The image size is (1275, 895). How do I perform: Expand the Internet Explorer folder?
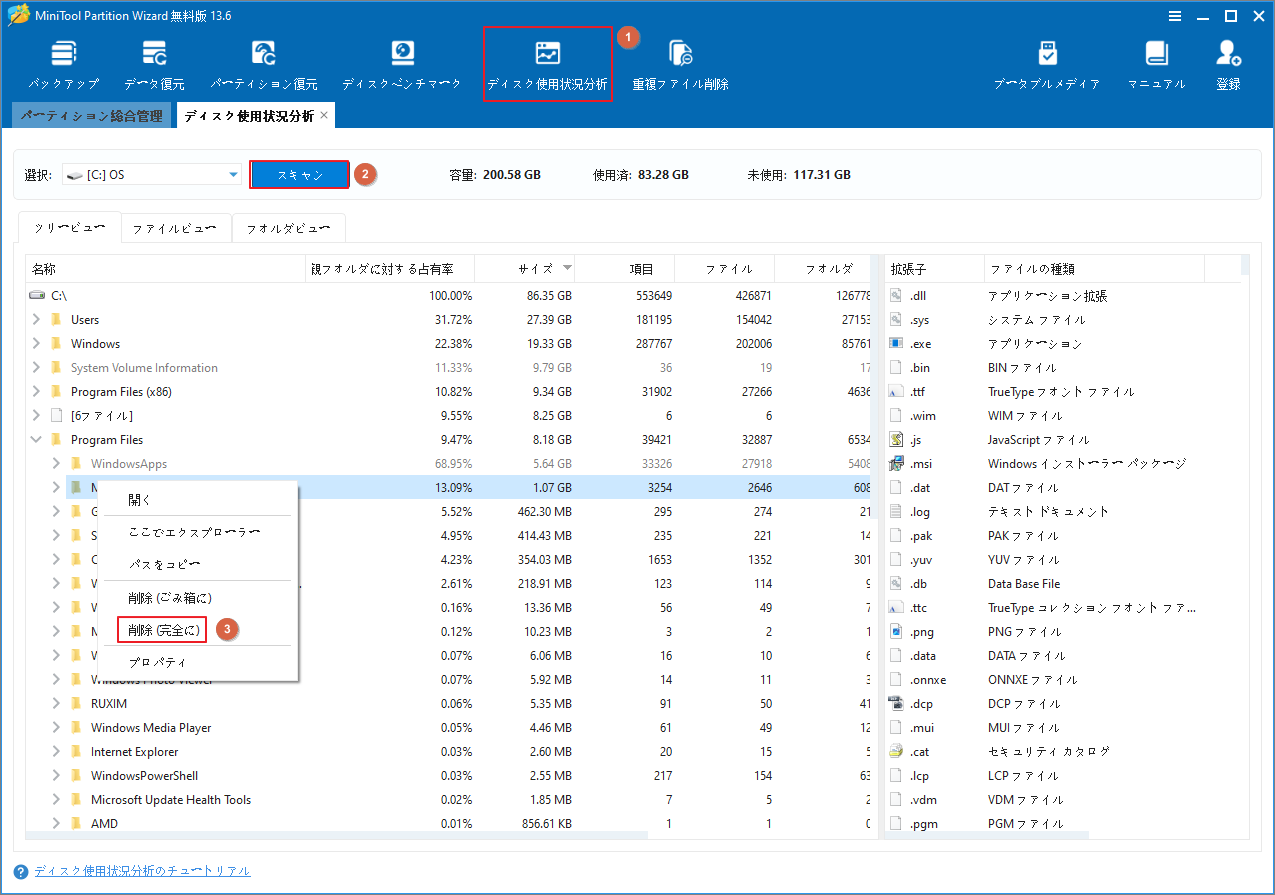click(57, 752)
